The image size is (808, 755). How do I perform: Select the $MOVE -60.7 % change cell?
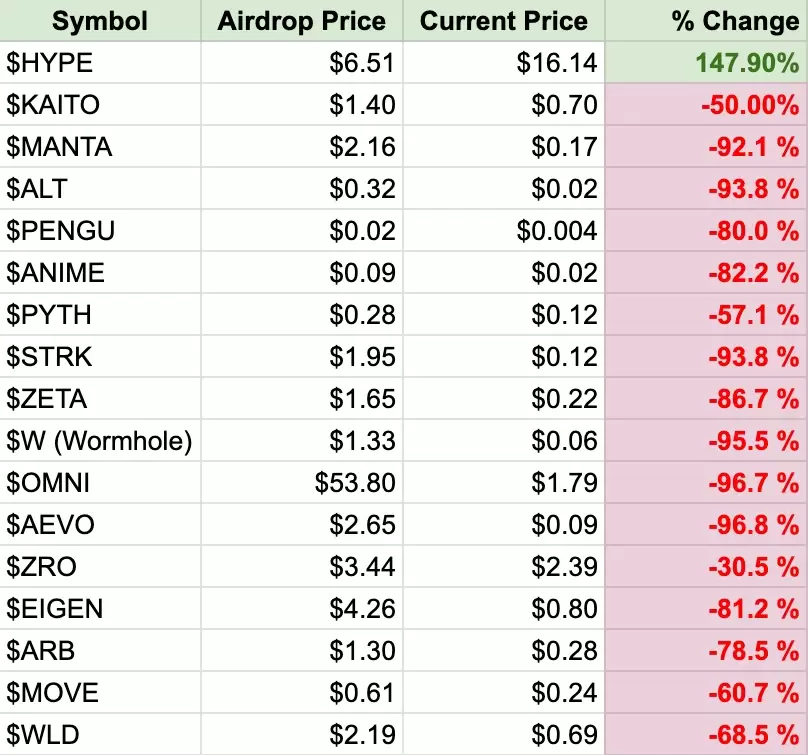[706, 693]
